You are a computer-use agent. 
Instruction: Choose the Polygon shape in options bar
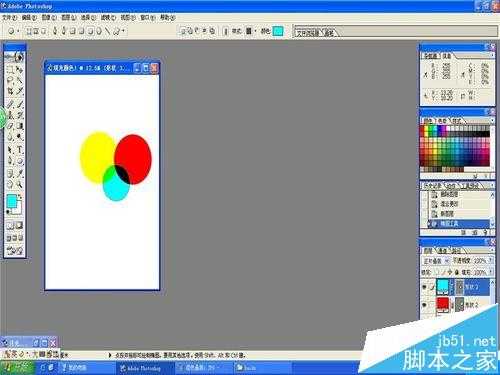pyautogui.click(x=99, y=31)
